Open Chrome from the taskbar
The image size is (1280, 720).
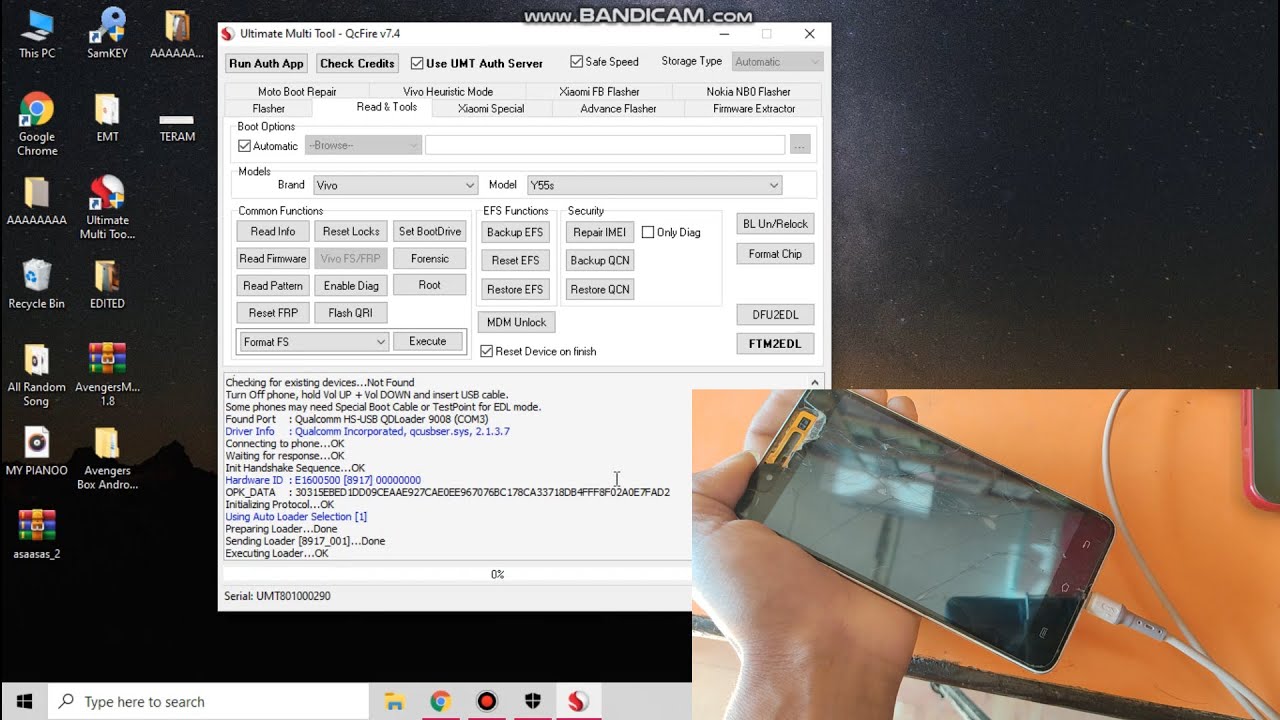pyautogui.click(x=440, y=701)
